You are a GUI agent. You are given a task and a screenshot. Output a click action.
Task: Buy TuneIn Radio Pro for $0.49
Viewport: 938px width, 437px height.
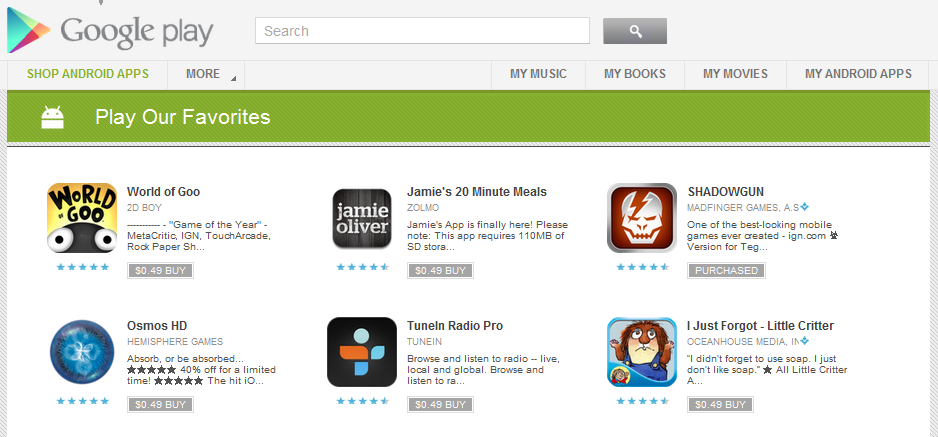click(x=440, y=405)
